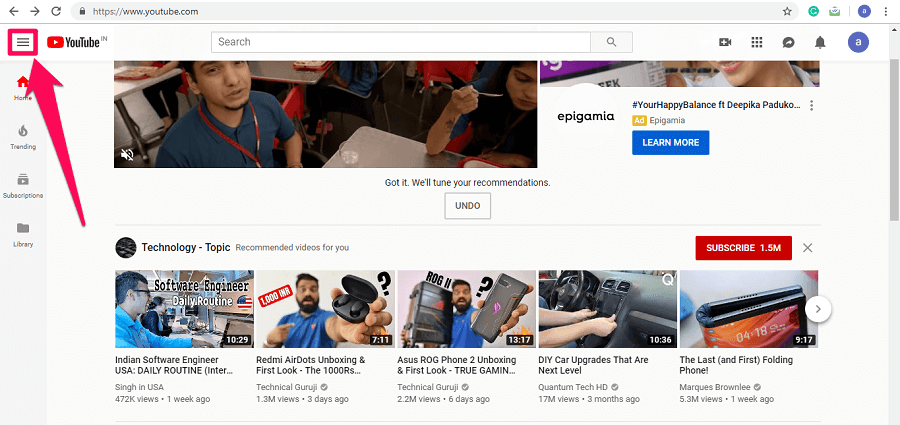The height and width of the screenshot is (425, 900).
Task: Open the create video camera icon
Action: pos(725,42)
